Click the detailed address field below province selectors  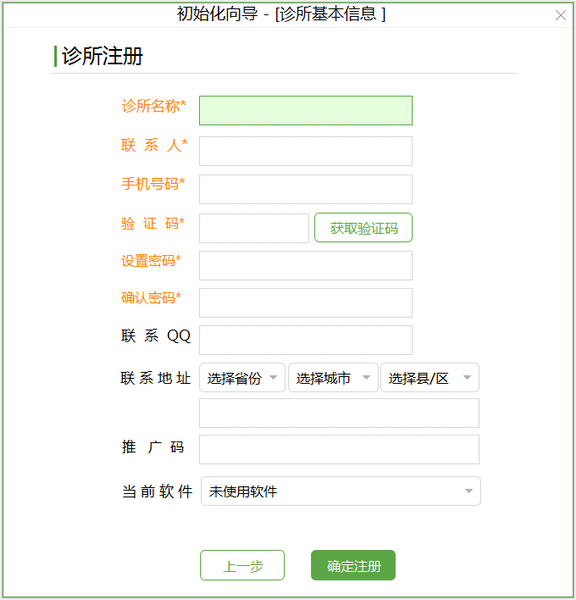pyautogui.click(x=339, y=413)
